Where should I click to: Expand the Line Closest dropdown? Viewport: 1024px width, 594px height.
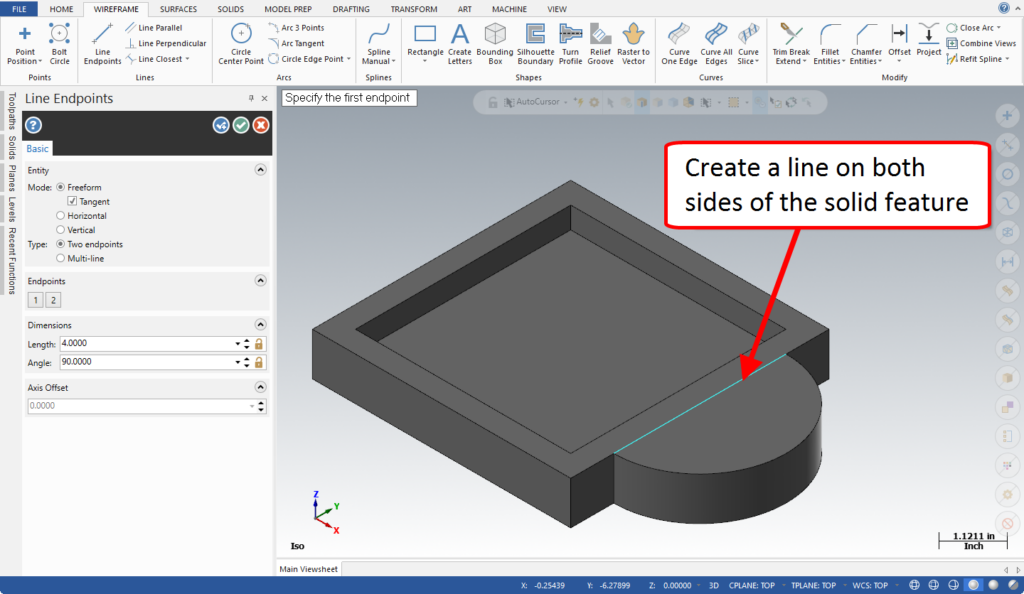[187, 59]
